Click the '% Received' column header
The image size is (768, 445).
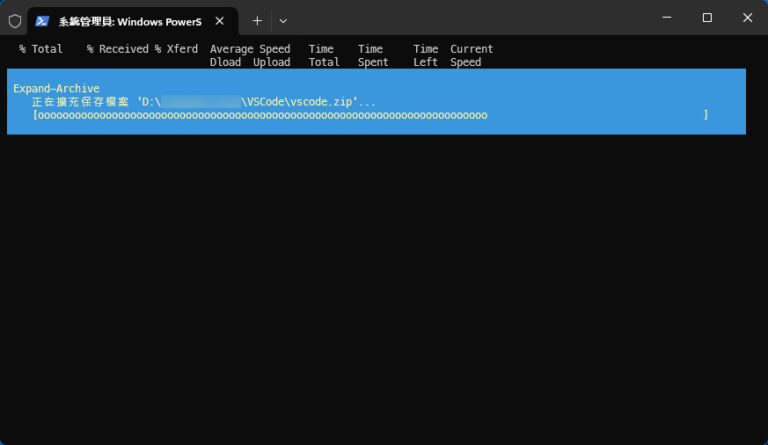tap(118, 49)
